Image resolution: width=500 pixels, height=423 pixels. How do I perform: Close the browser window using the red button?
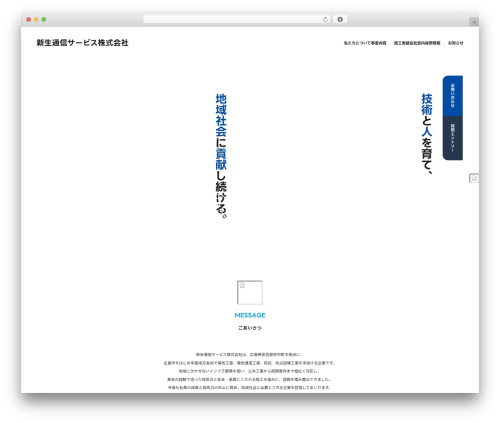click(x=29, y=19)
